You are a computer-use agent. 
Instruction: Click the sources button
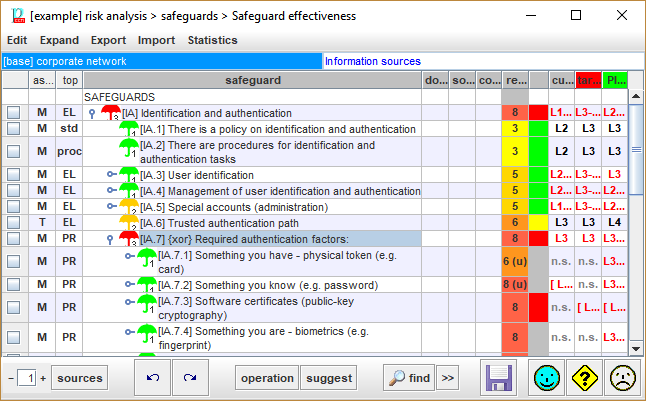click(79, 378)
